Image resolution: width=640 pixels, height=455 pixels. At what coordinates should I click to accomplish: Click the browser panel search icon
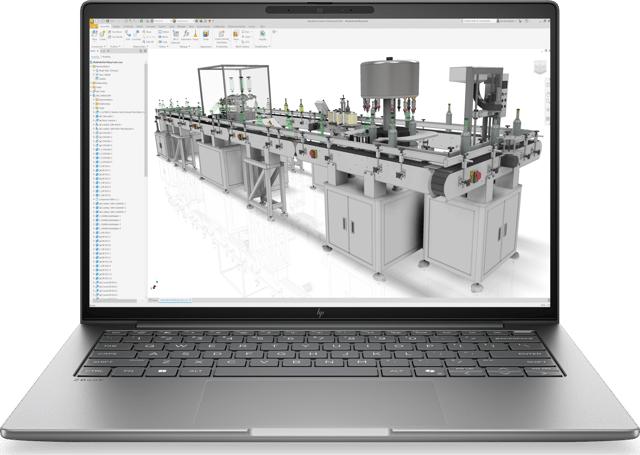pos(141,51)
